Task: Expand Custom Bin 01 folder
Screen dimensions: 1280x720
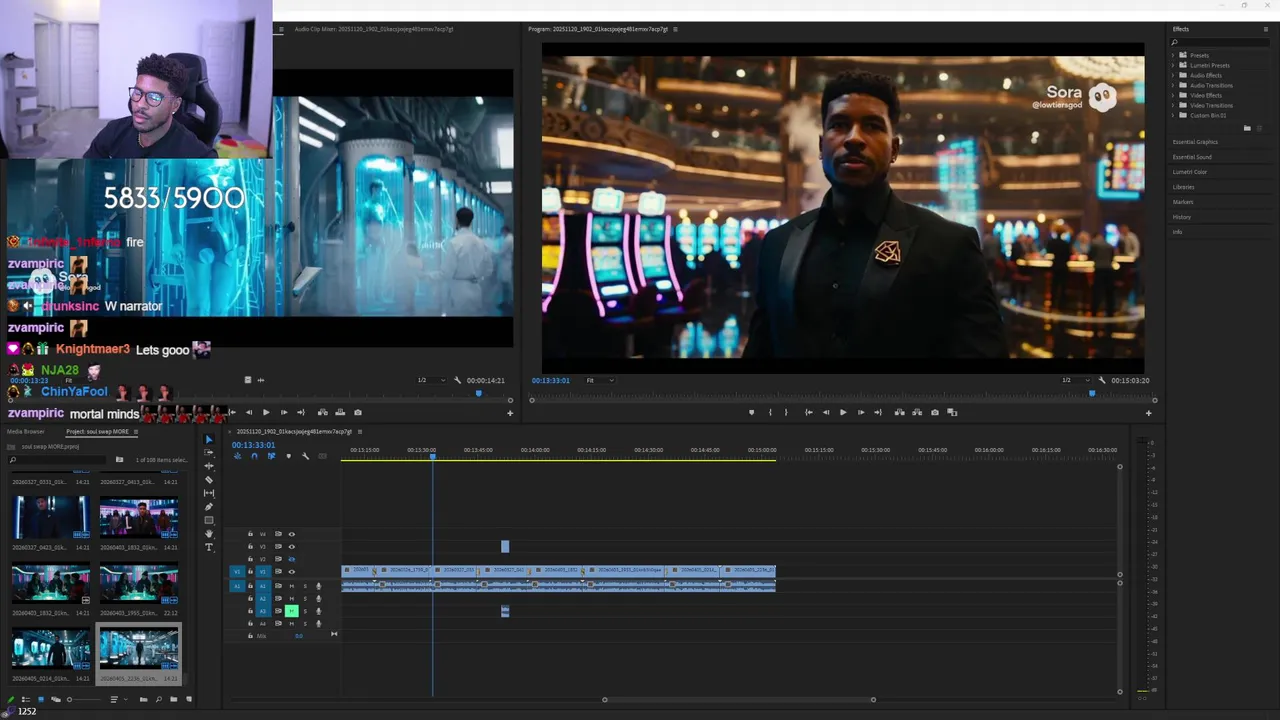Action: tap(1173, 115)
